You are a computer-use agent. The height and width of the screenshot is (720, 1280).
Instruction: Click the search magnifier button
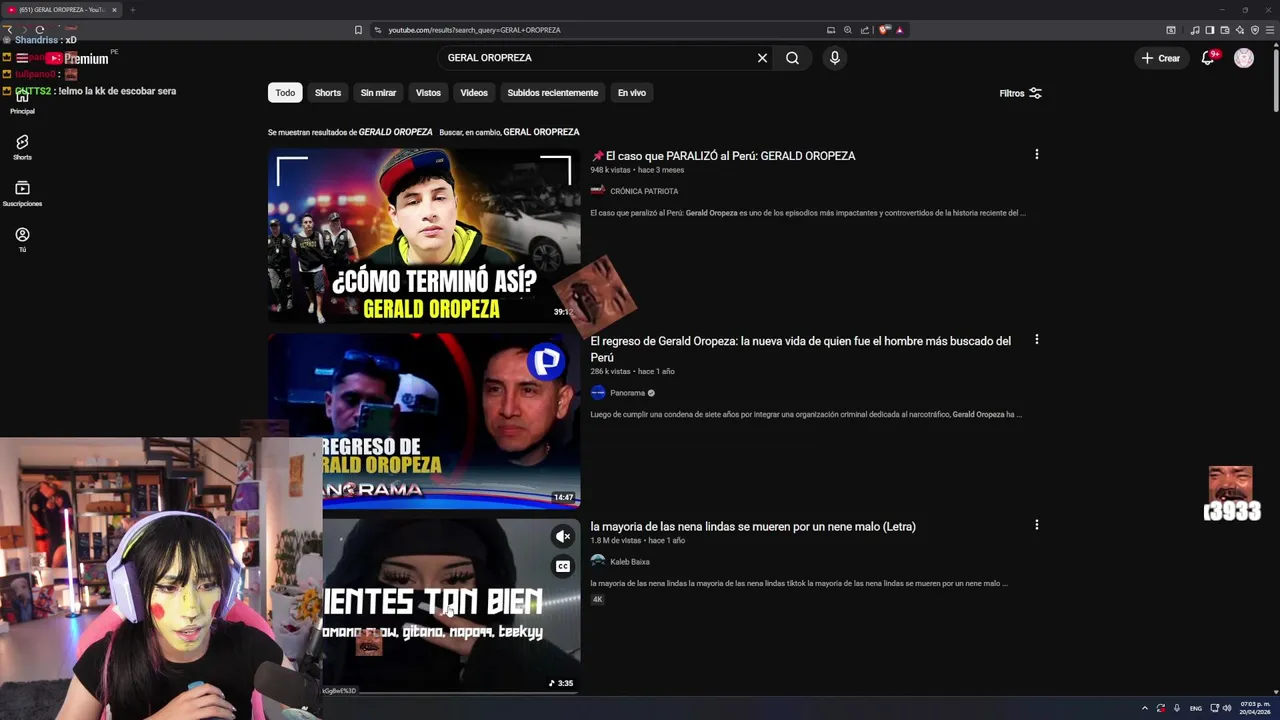tap(792, 58)
